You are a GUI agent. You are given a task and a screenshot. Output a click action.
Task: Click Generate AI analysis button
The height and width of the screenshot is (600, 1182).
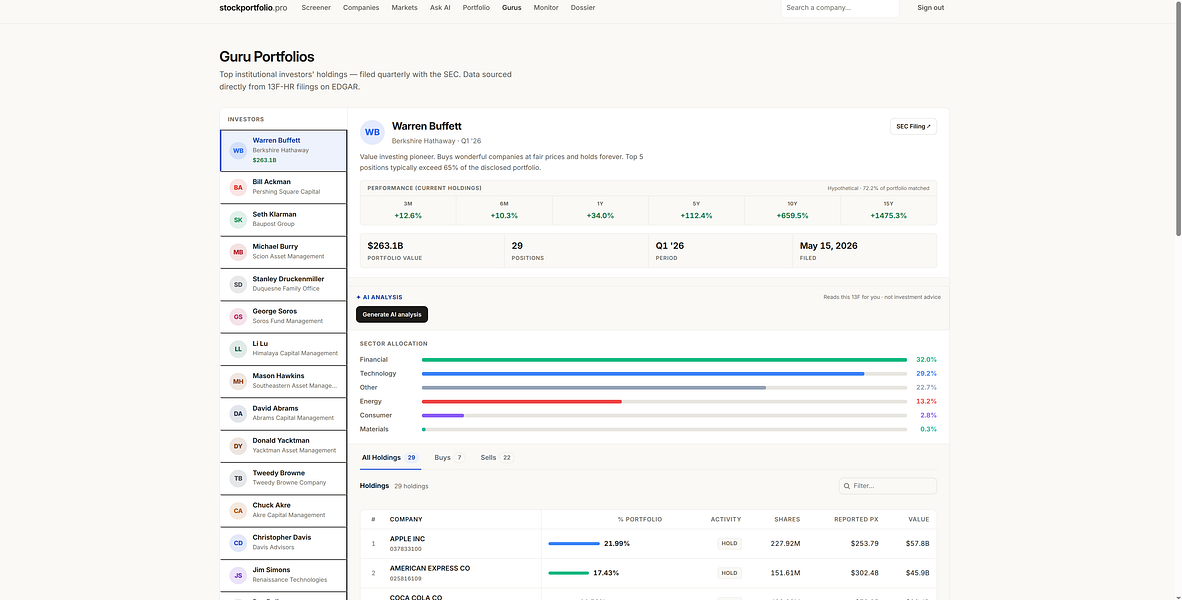[392, 314]
